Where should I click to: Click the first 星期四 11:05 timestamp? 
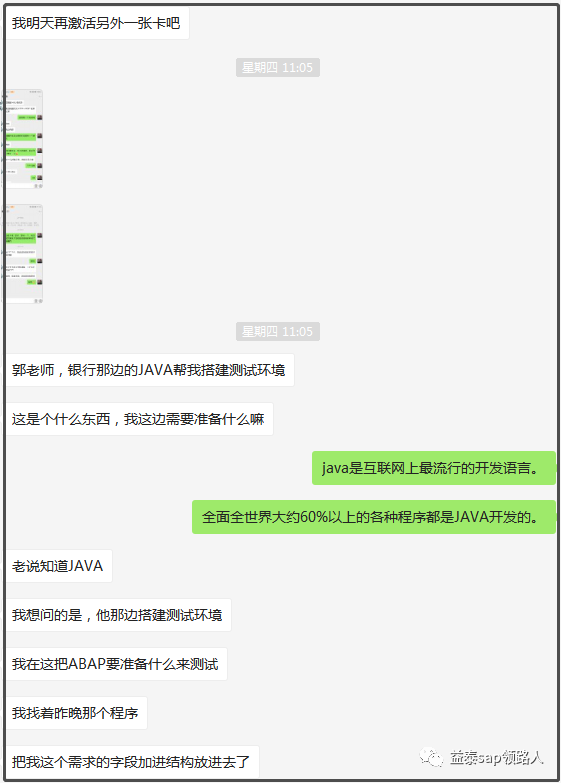[x=278, y=67]
